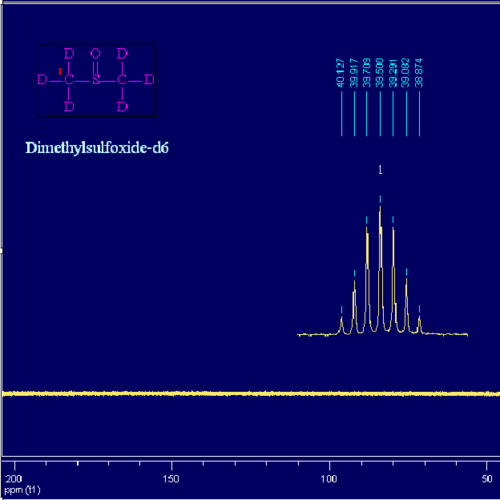Click the red carbon number 1 label in structure

coord(60,71)
